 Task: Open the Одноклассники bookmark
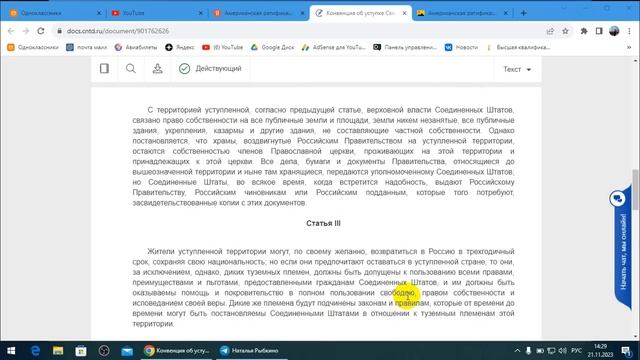point(33,47)
